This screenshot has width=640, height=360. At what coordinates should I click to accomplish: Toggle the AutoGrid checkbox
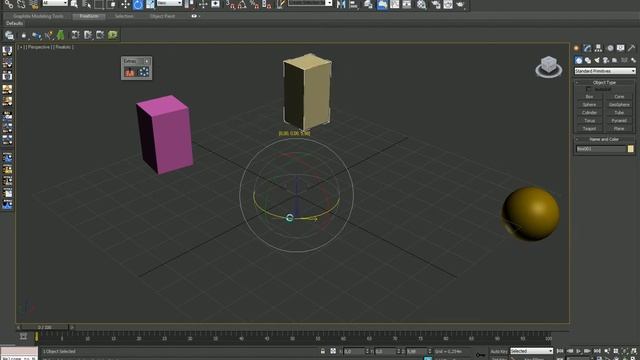click(588, 89)
